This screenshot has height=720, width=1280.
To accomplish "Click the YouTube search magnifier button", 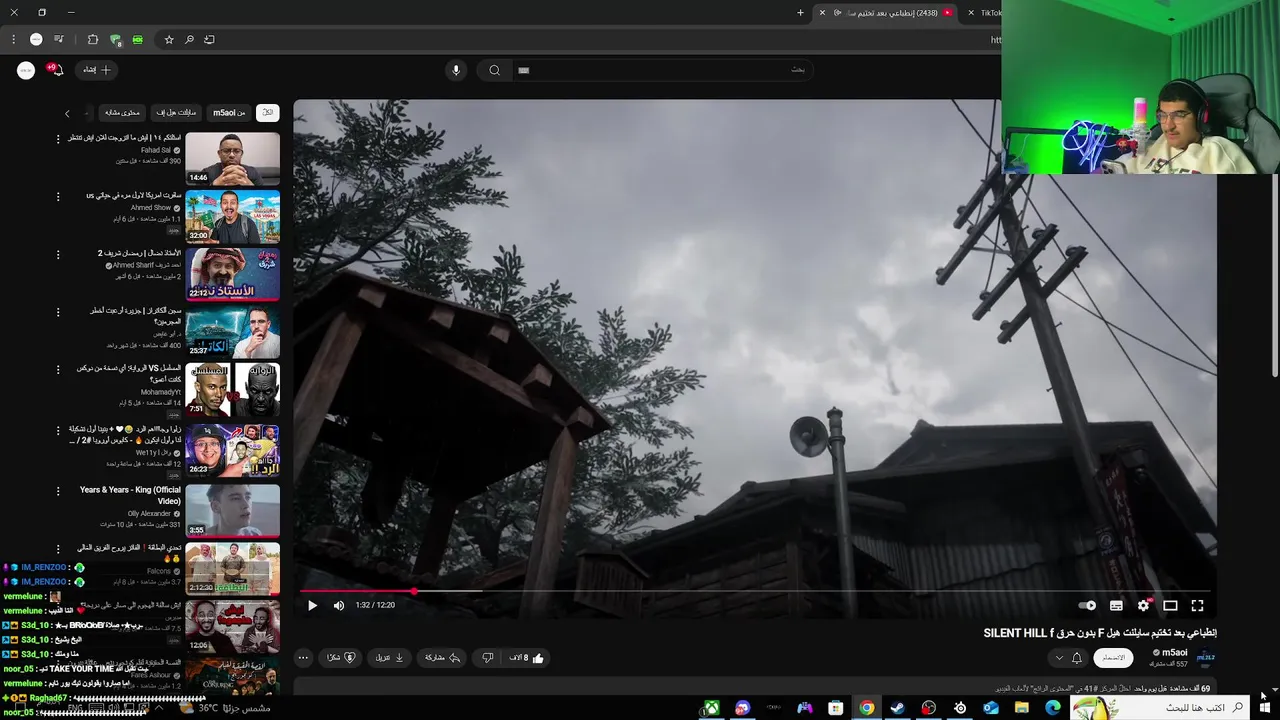I will pos(494,70).
